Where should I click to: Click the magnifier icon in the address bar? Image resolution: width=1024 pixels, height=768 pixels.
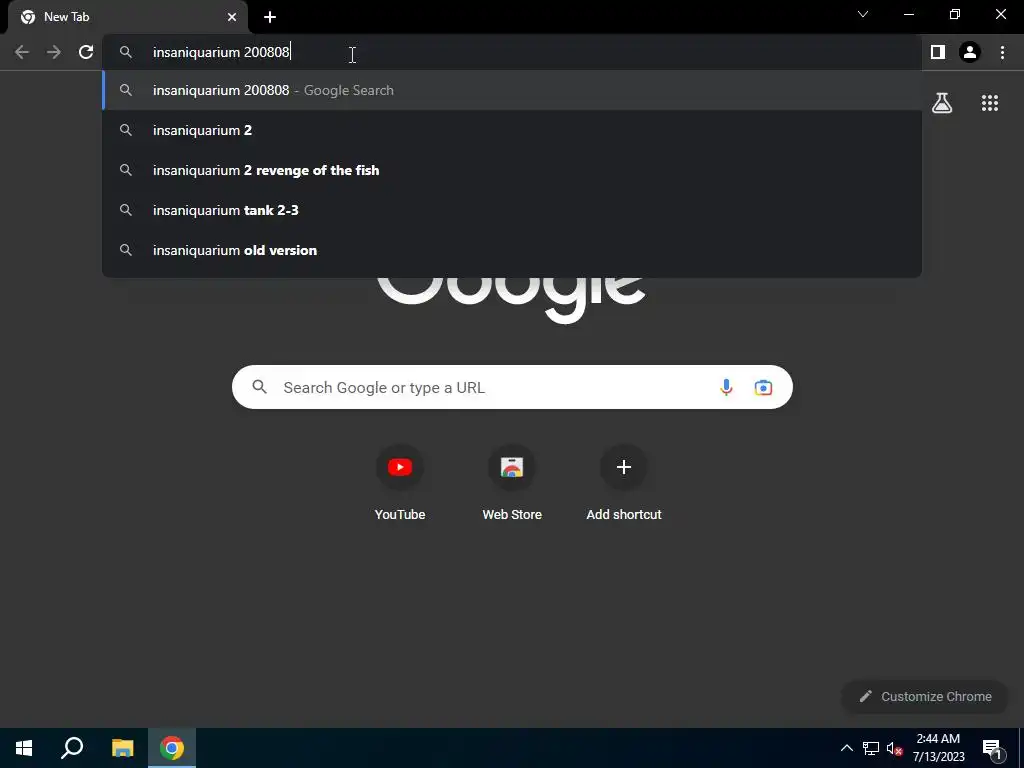click(x=126, y=52)
